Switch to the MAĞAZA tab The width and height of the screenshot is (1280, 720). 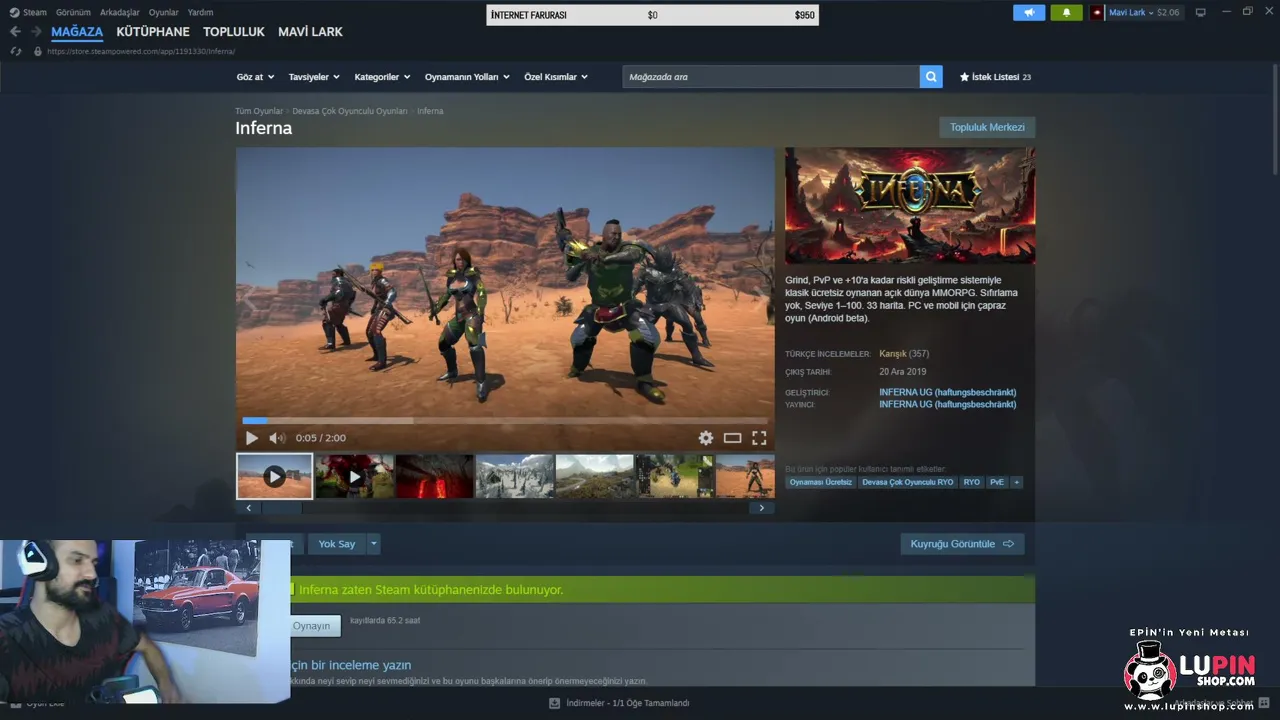77,32
